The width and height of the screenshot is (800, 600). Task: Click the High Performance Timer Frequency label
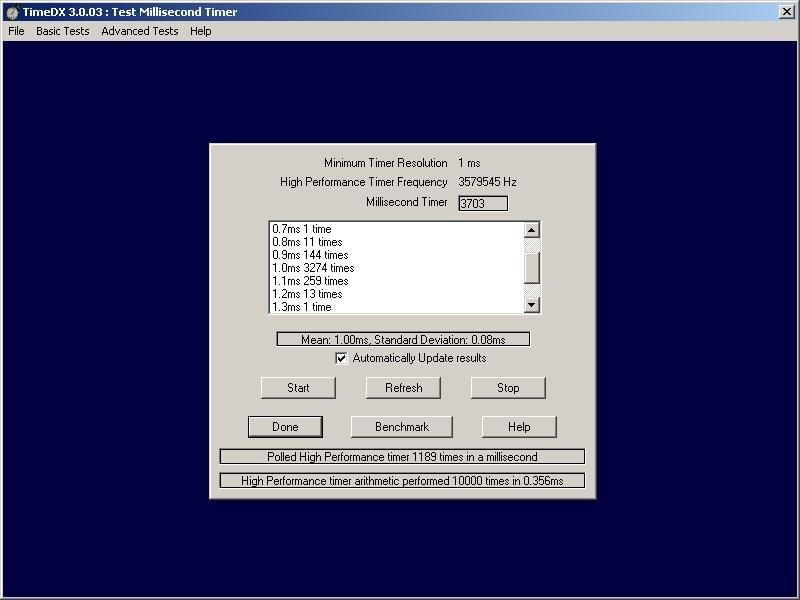tap(364, 182)
